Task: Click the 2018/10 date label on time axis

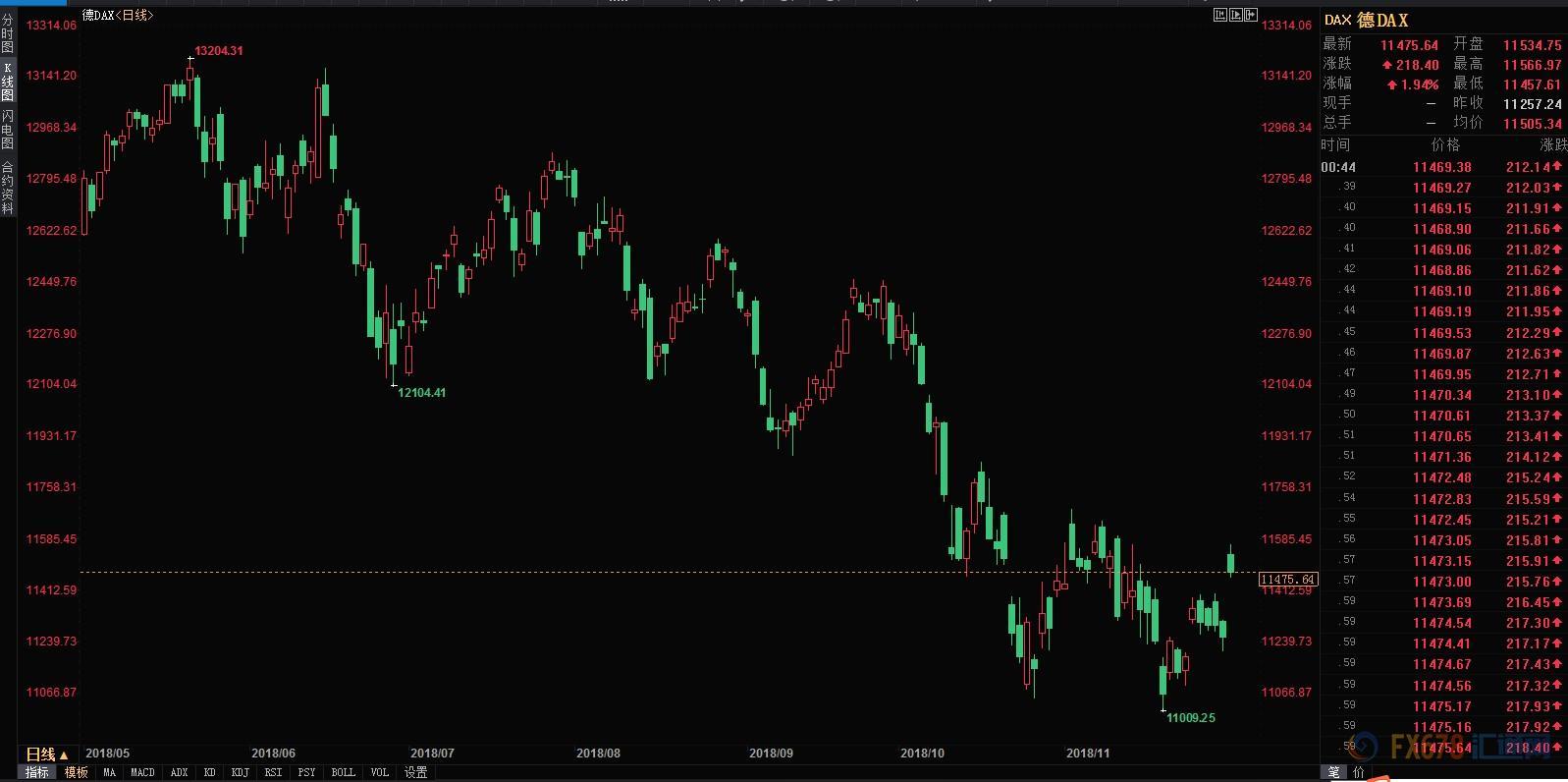Action: (922, 754)
